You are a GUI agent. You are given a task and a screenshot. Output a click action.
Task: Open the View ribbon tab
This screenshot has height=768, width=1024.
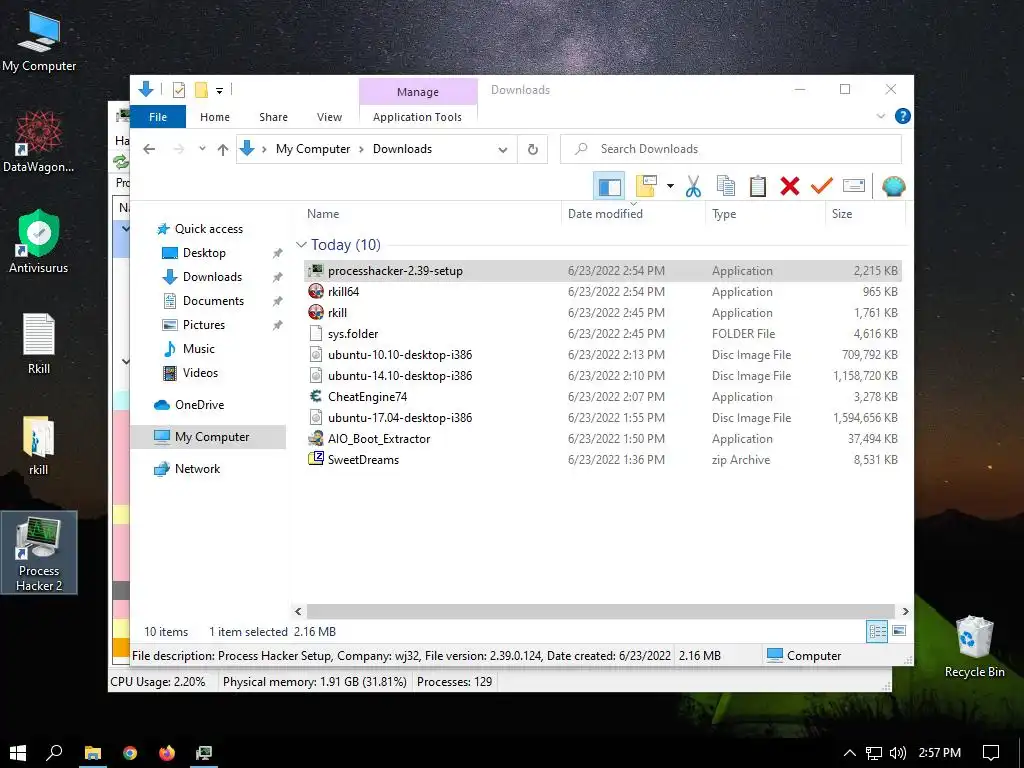click(x=329, y=117)
